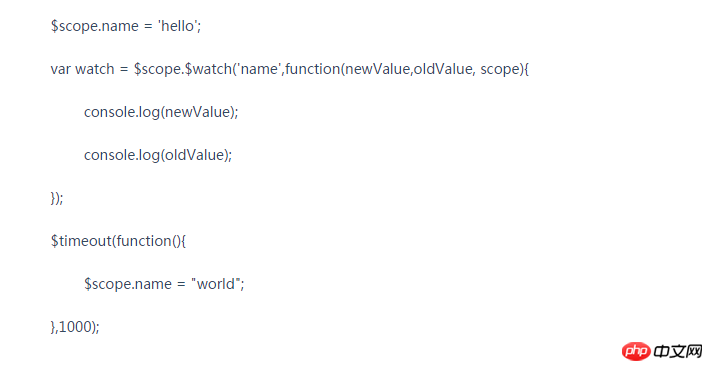This screenshot has height=371, width=713.
Task: Click the console.log(newValue) line
Action: pos(161,112)
